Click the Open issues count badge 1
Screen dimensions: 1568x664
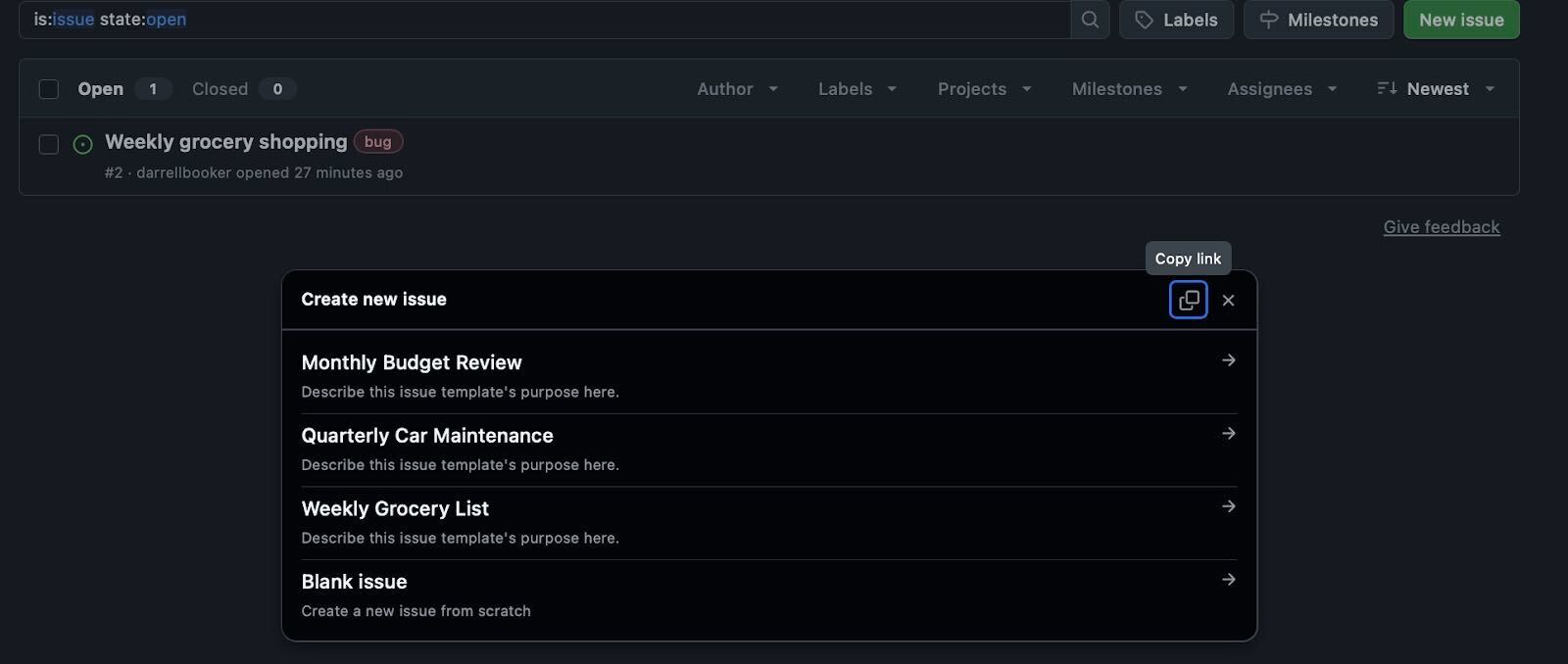tap(153, 89)
